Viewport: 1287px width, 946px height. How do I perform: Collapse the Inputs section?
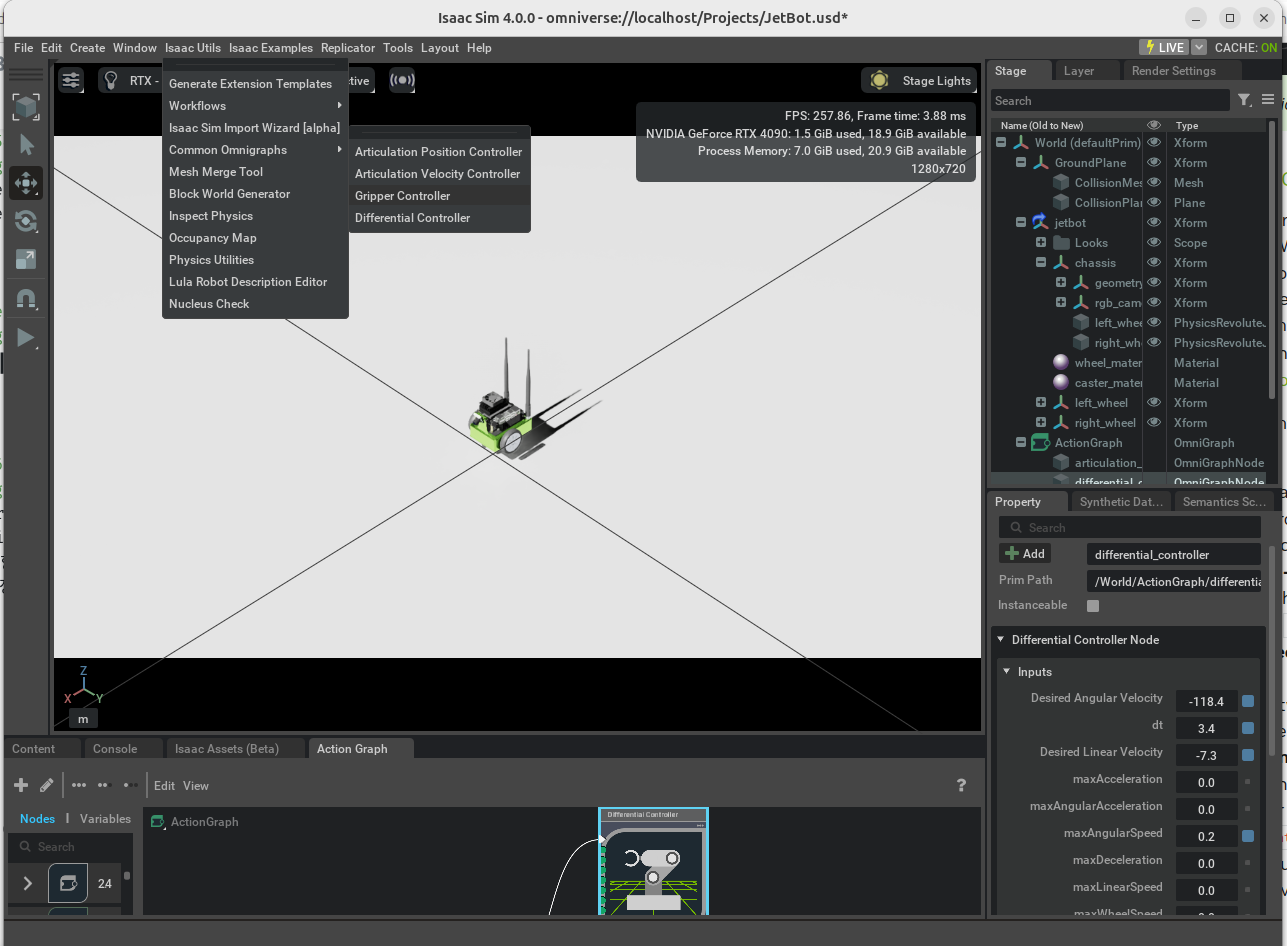pos(1007,672)
